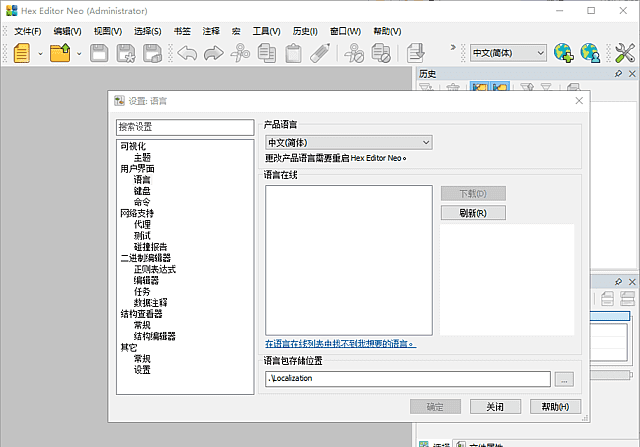This screenshot has width=640, height=447.
Task: Select 设置 under 其它 in the tree
Action: pyautogui.click(x=142, y=369)
